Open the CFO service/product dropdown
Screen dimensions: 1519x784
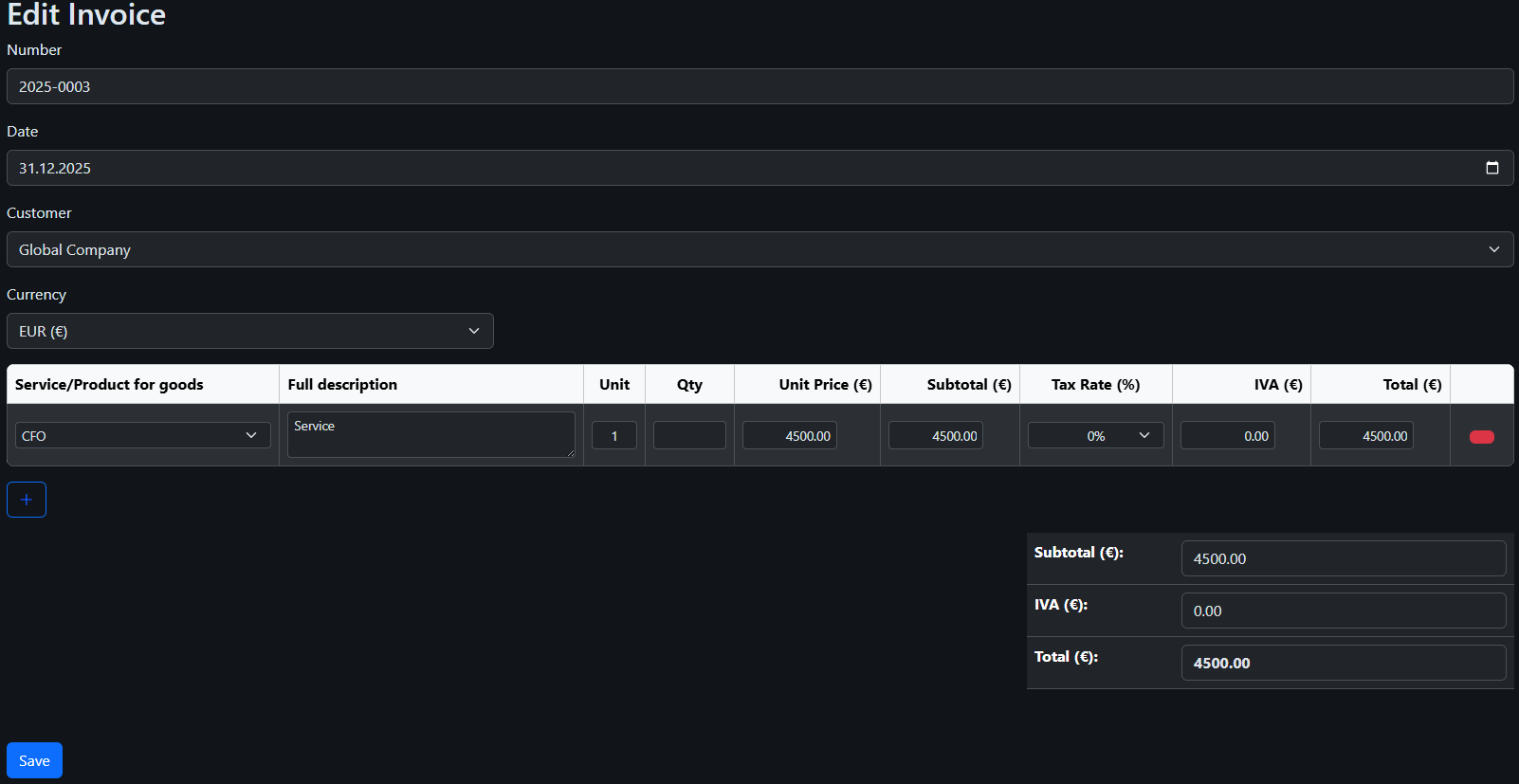[x=142, y=435]
